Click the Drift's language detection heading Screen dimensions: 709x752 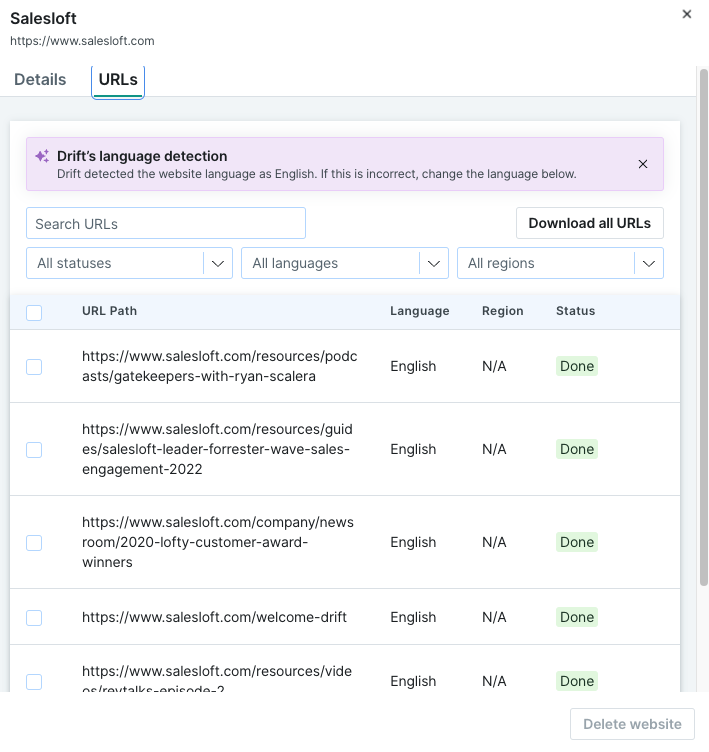tap(142, 156)
